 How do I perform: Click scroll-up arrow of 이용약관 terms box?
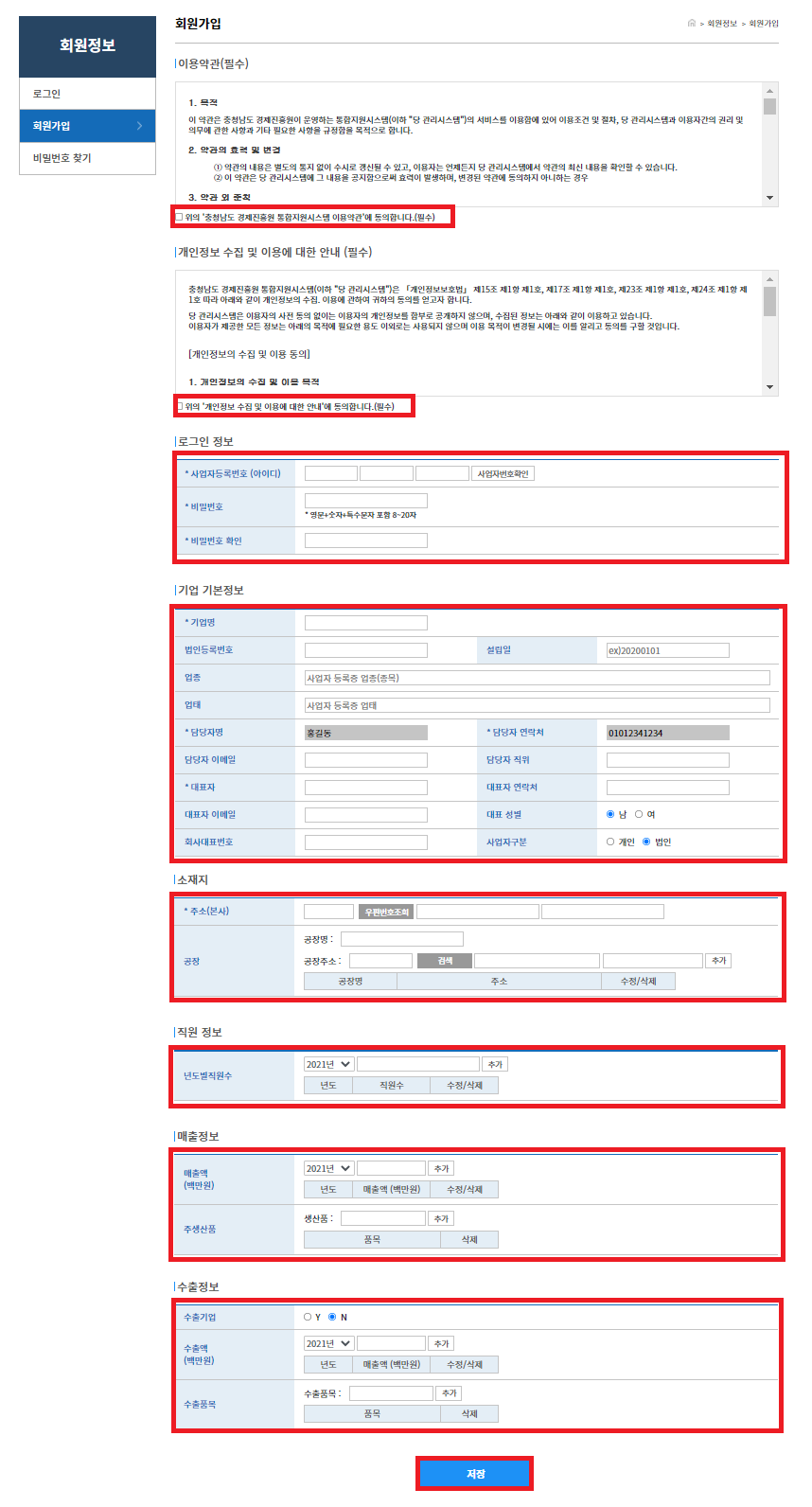770,90
